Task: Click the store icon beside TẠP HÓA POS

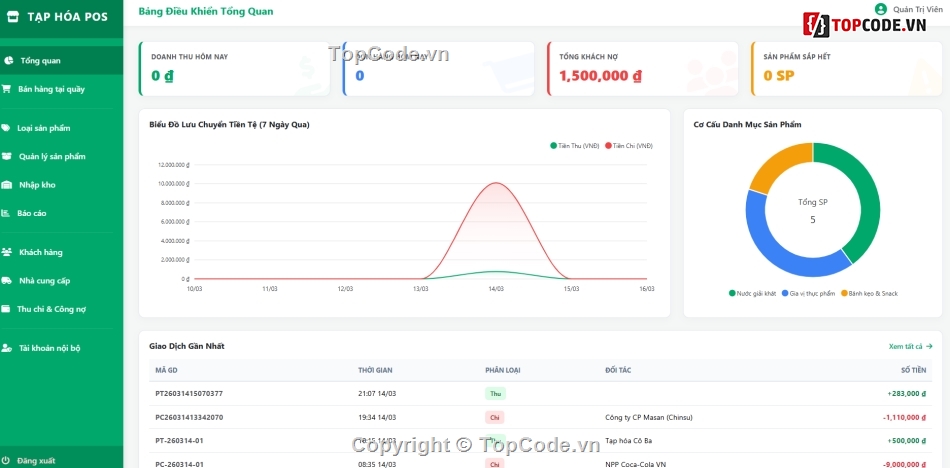Action: (13, 17)
